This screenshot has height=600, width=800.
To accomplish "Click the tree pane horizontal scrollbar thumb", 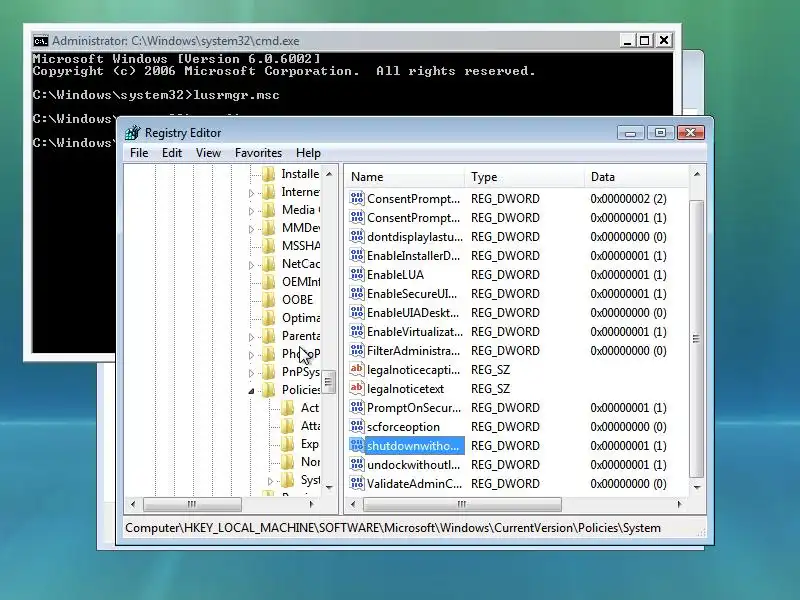I will [x=192, y=504].
